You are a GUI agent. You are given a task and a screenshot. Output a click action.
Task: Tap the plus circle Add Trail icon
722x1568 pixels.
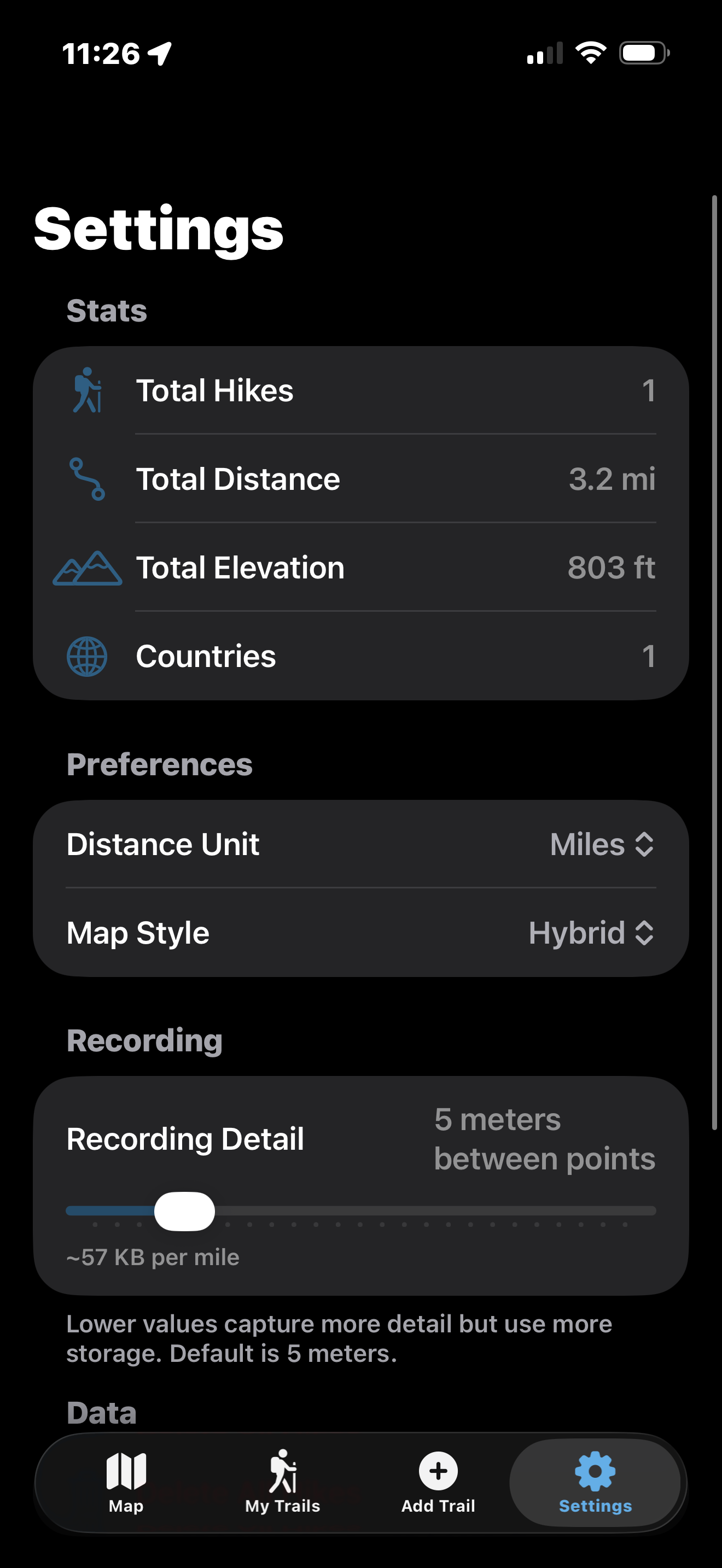(438, 1471)
